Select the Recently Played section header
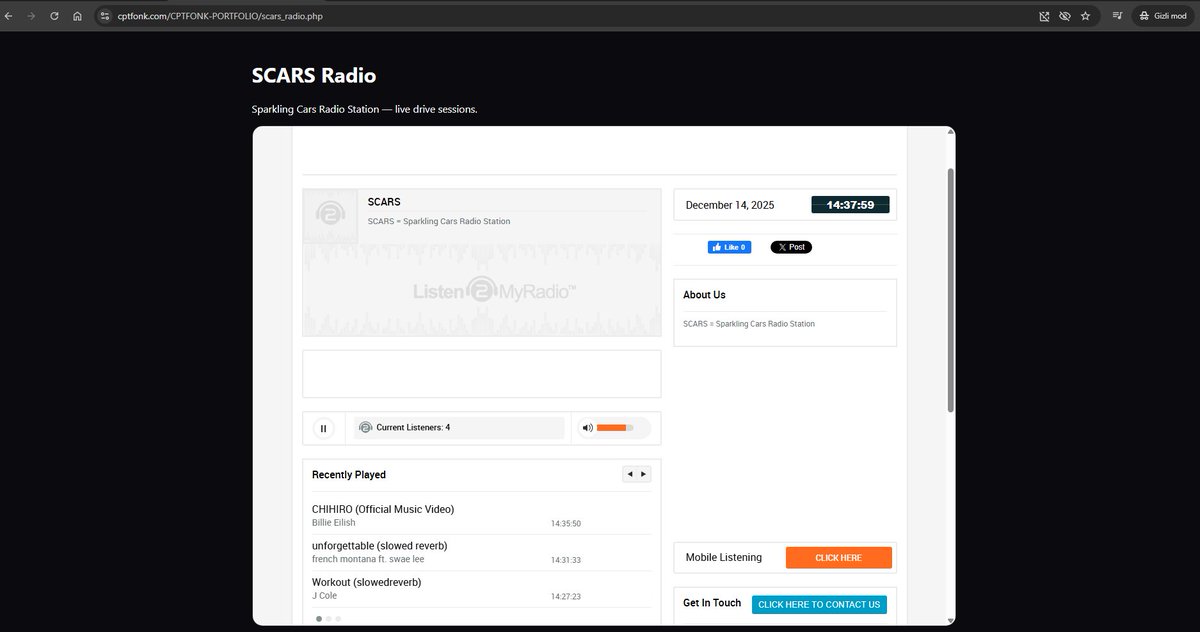Viewport: 1200px width, 632px height. tap(348, 474)
